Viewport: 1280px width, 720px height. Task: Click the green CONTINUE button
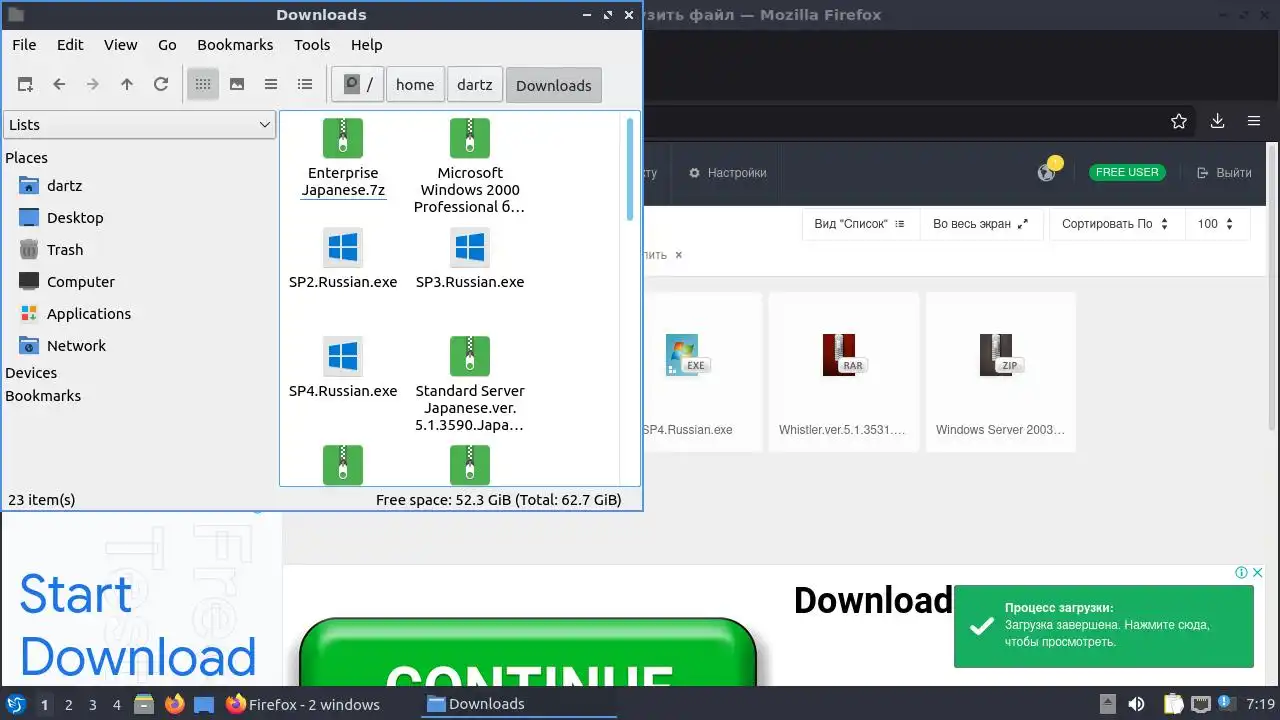coord(528,652)
